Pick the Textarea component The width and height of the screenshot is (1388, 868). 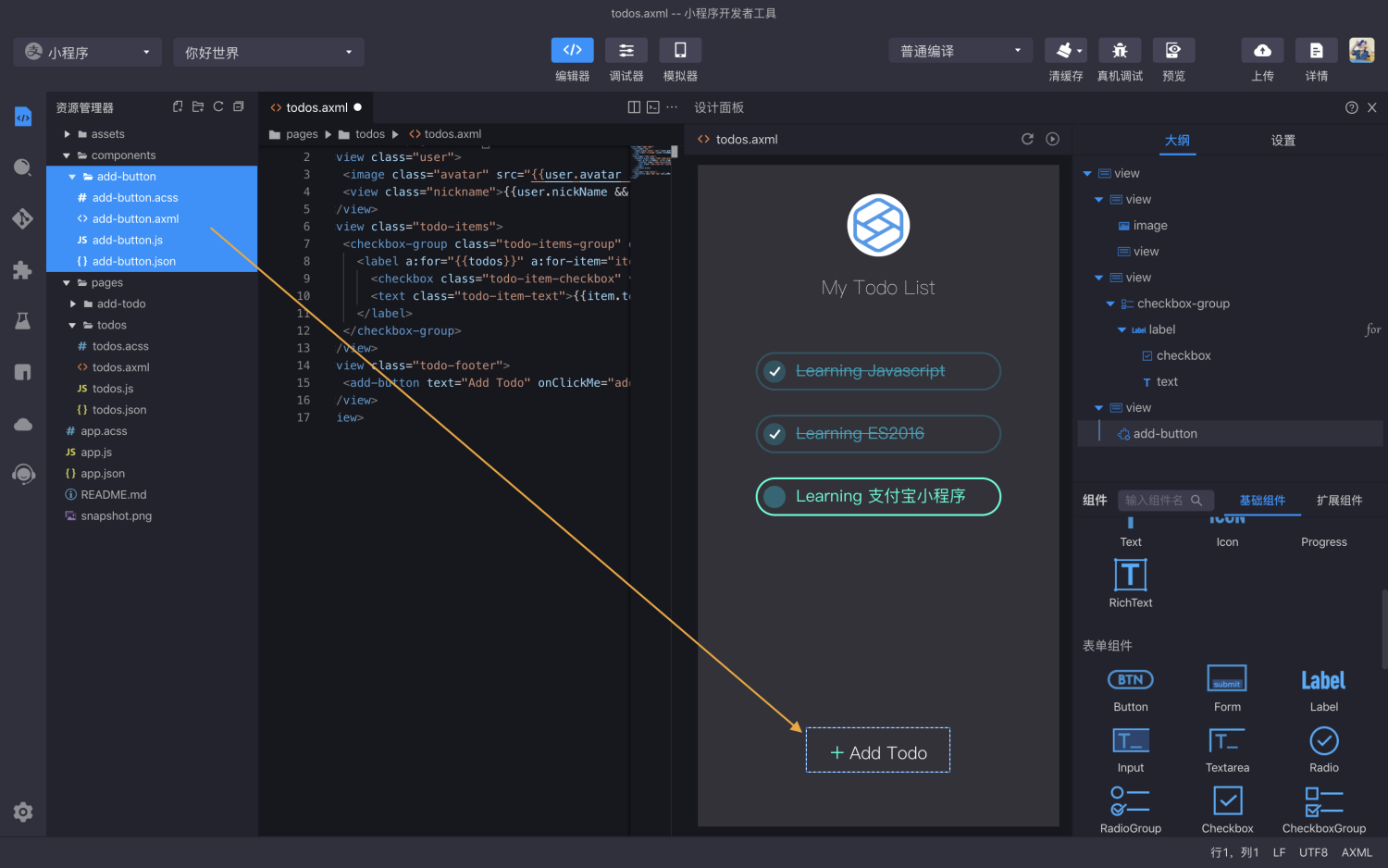tap(1227, 751)
